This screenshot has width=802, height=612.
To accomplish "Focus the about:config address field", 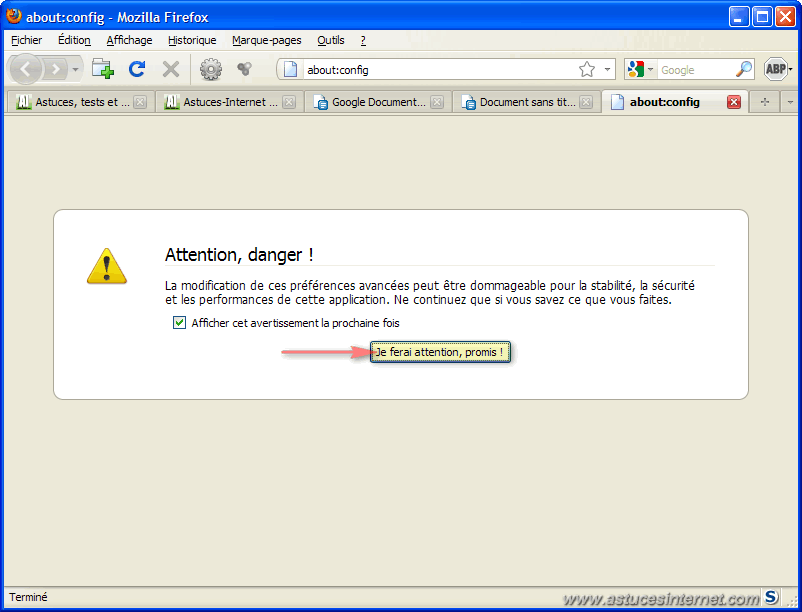I will (440, 70).
